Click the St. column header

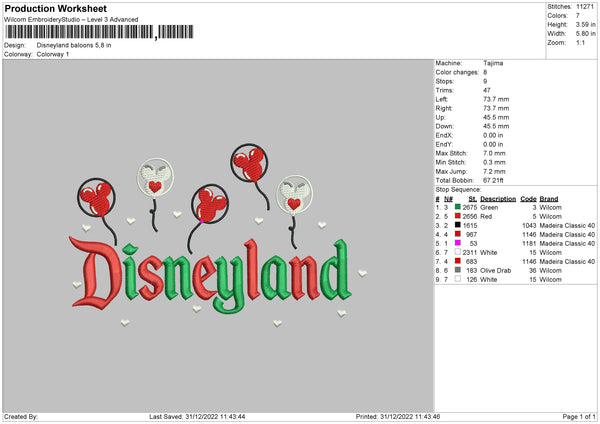pos(473,199)
